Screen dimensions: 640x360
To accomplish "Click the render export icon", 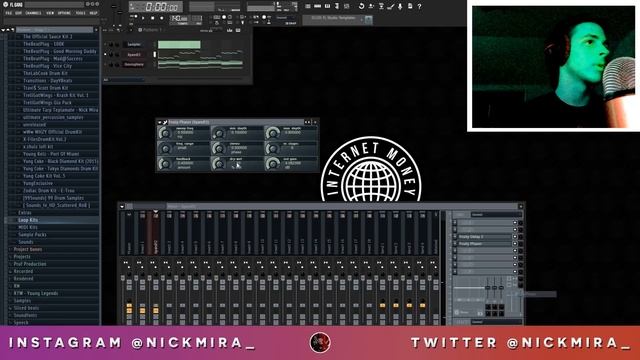I will click(x=381, y=7).
